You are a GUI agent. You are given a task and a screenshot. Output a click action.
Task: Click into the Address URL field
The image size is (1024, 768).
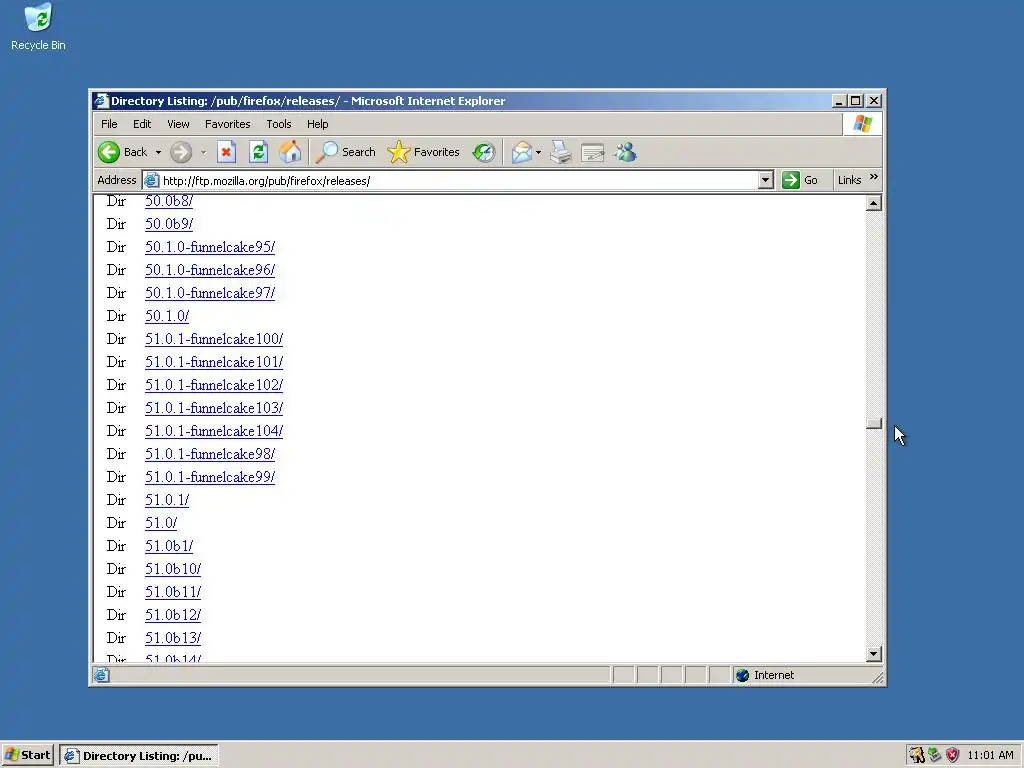(x=458, y=181)
